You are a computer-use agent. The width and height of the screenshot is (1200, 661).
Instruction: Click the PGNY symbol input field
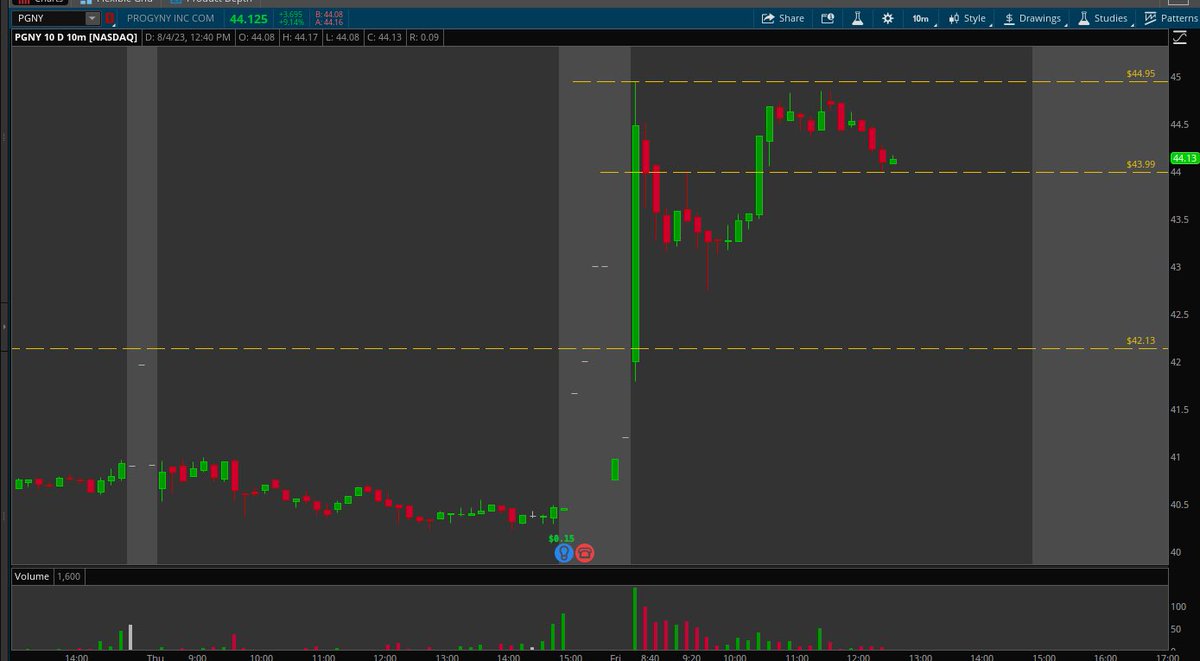click(48, 18)
